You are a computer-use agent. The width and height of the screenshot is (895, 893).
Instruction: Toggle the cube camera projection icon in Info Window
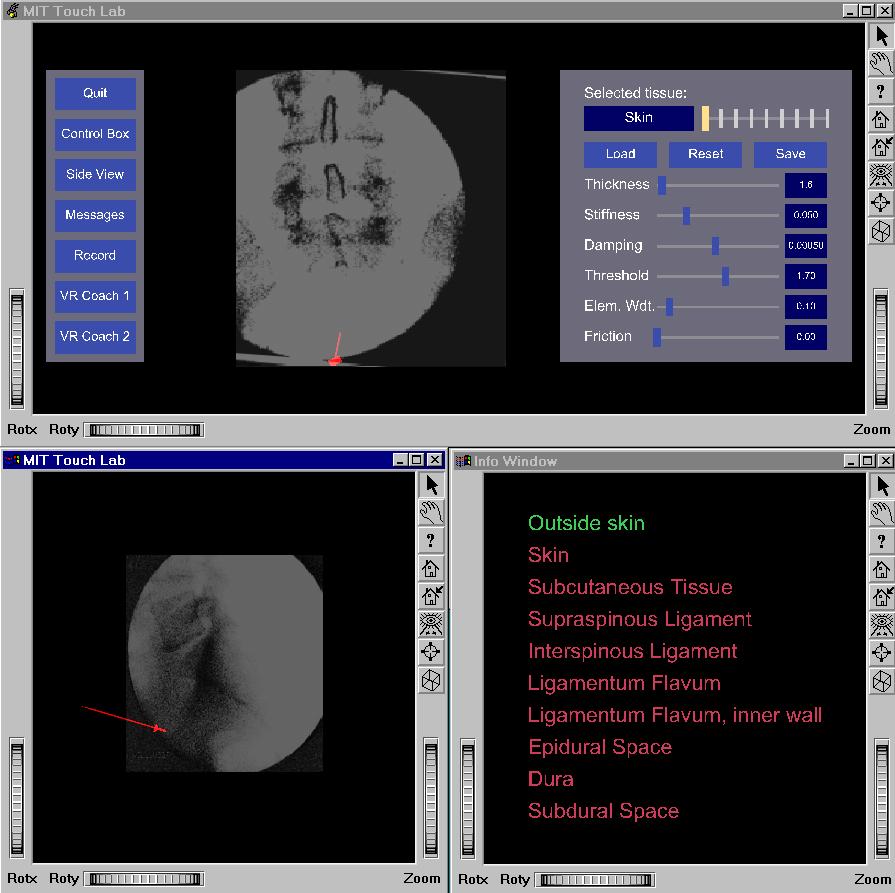click(881, 681)
